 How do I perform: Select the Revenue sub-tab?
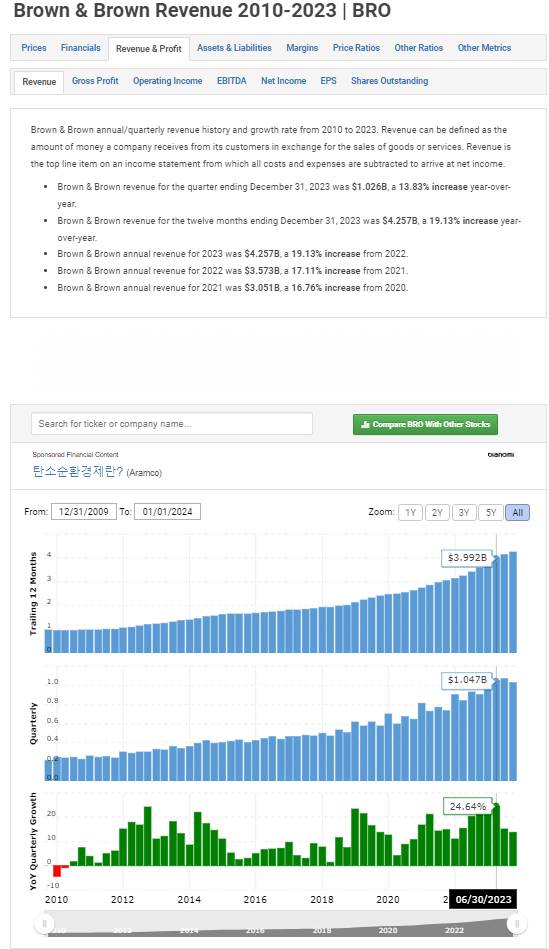[x=39, y=82]
